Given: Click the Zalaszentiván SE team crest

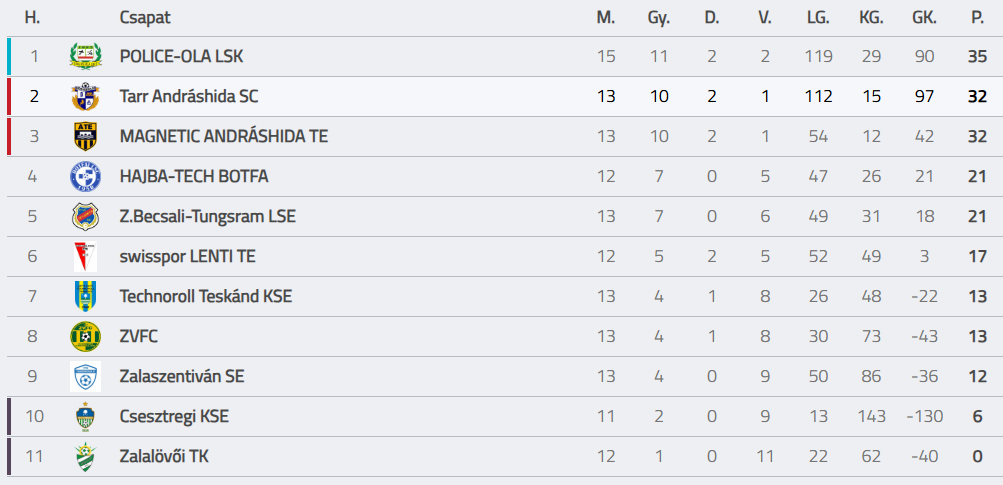Looking at the screenshot, I should [85, 376].
